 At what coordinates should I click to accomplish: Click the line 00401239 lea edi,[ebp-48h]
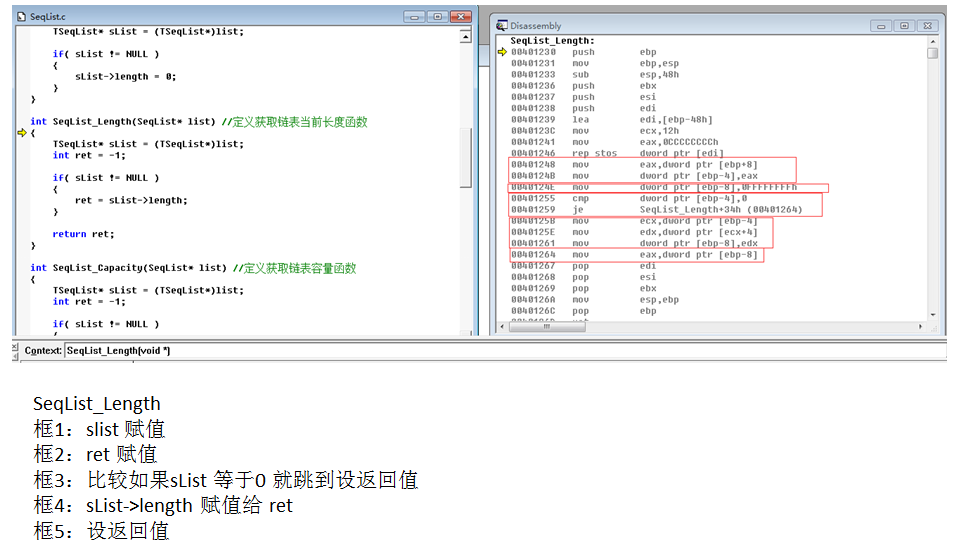coord(612,119)
